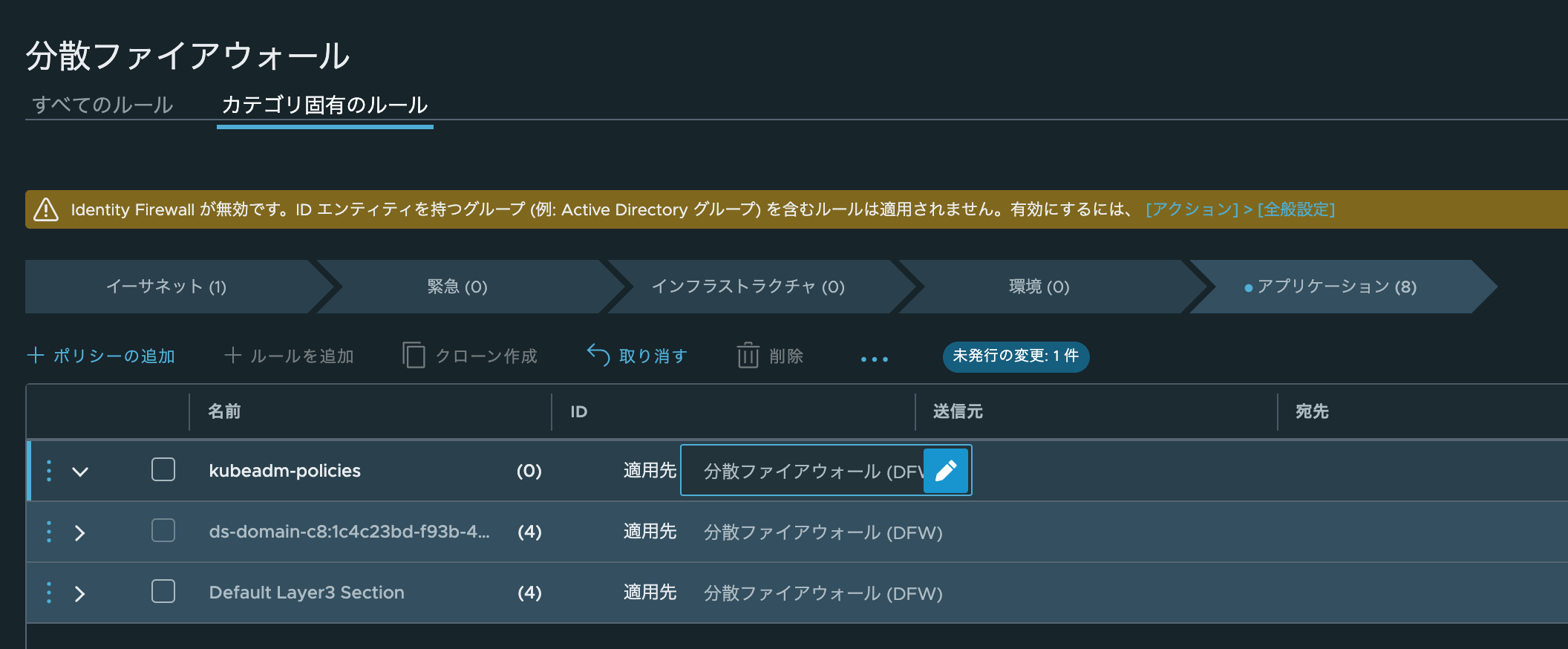The height and width of the screenshot is (649, 1568).
Task: Expand the Default Layer3 Section
Action: click(80, 593)
